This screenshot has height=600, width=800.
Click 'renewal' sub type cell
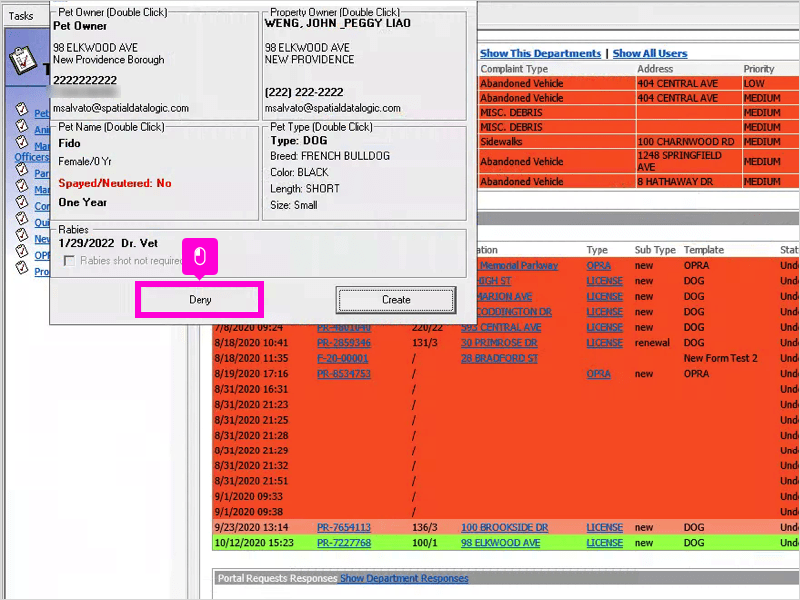click(x=652, y=343)
